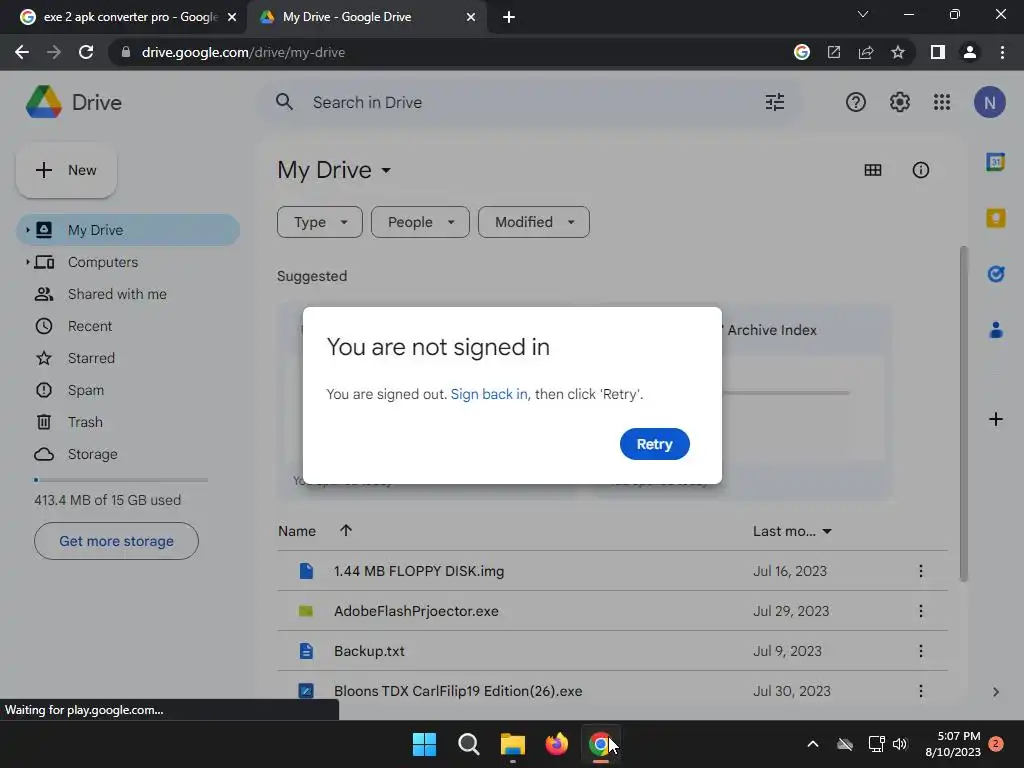Open the Chrome side panel icon

coord(937,52)
